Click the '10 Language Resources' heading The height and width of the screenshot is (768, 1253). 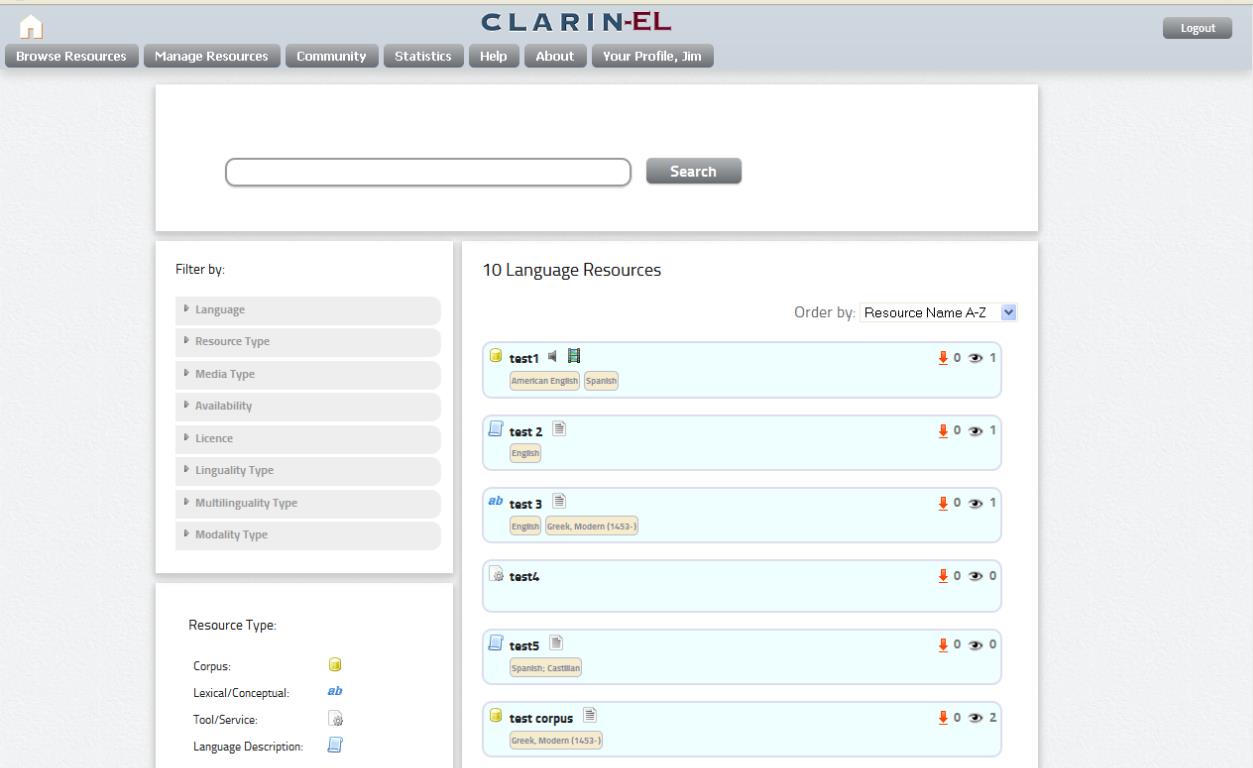[571, 270]
